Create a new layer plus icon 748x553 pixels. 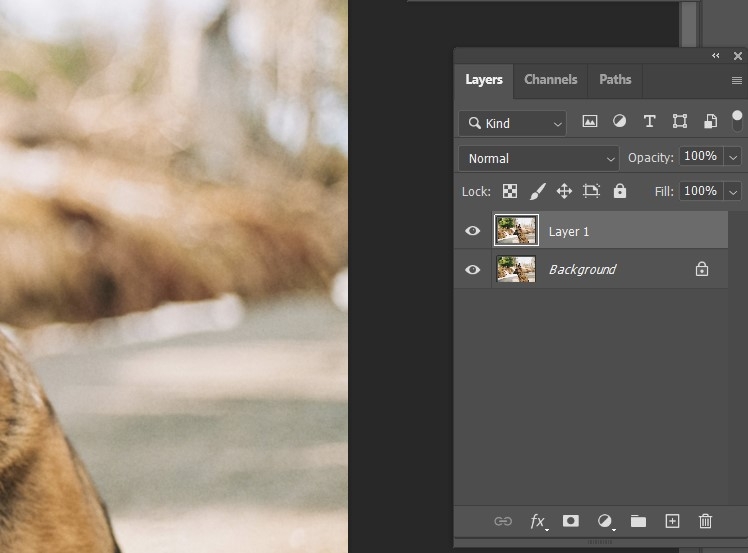click(x=672, y=521)
